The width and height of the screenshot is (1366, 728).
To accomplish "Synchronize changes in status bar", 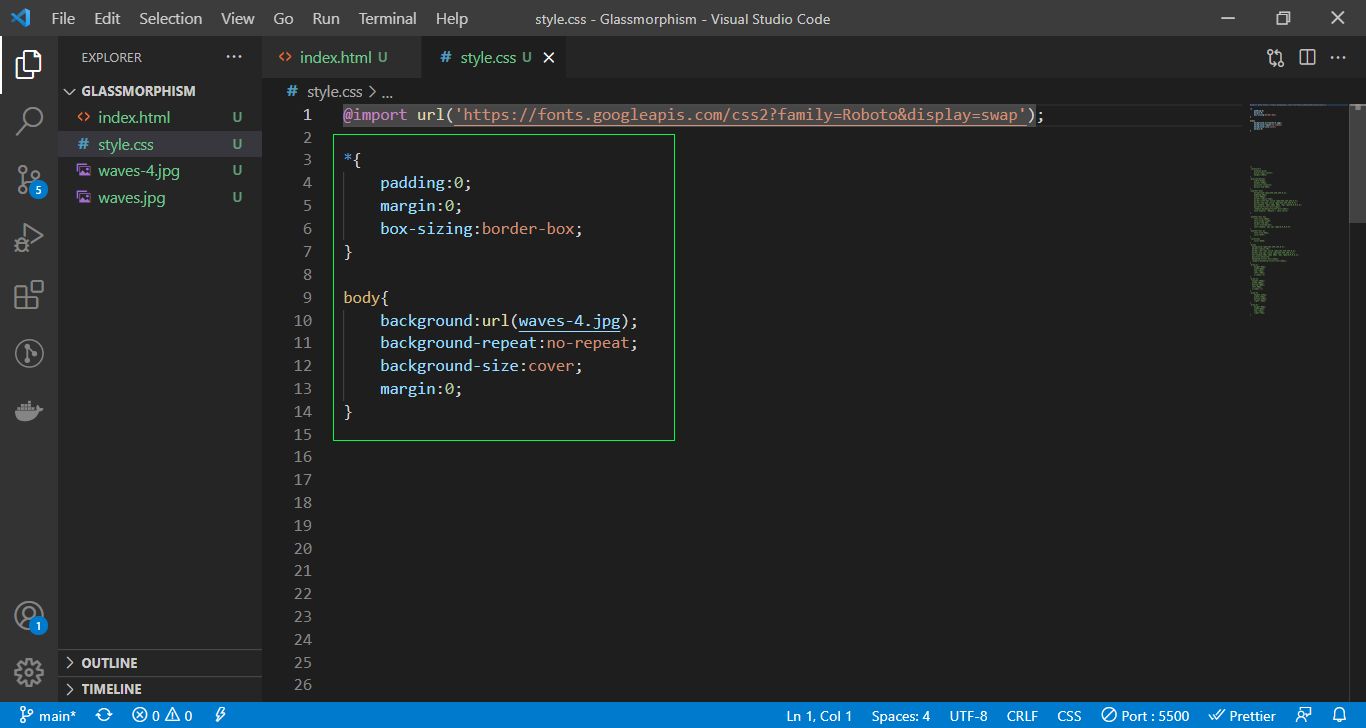I will (x=104, y=716).
